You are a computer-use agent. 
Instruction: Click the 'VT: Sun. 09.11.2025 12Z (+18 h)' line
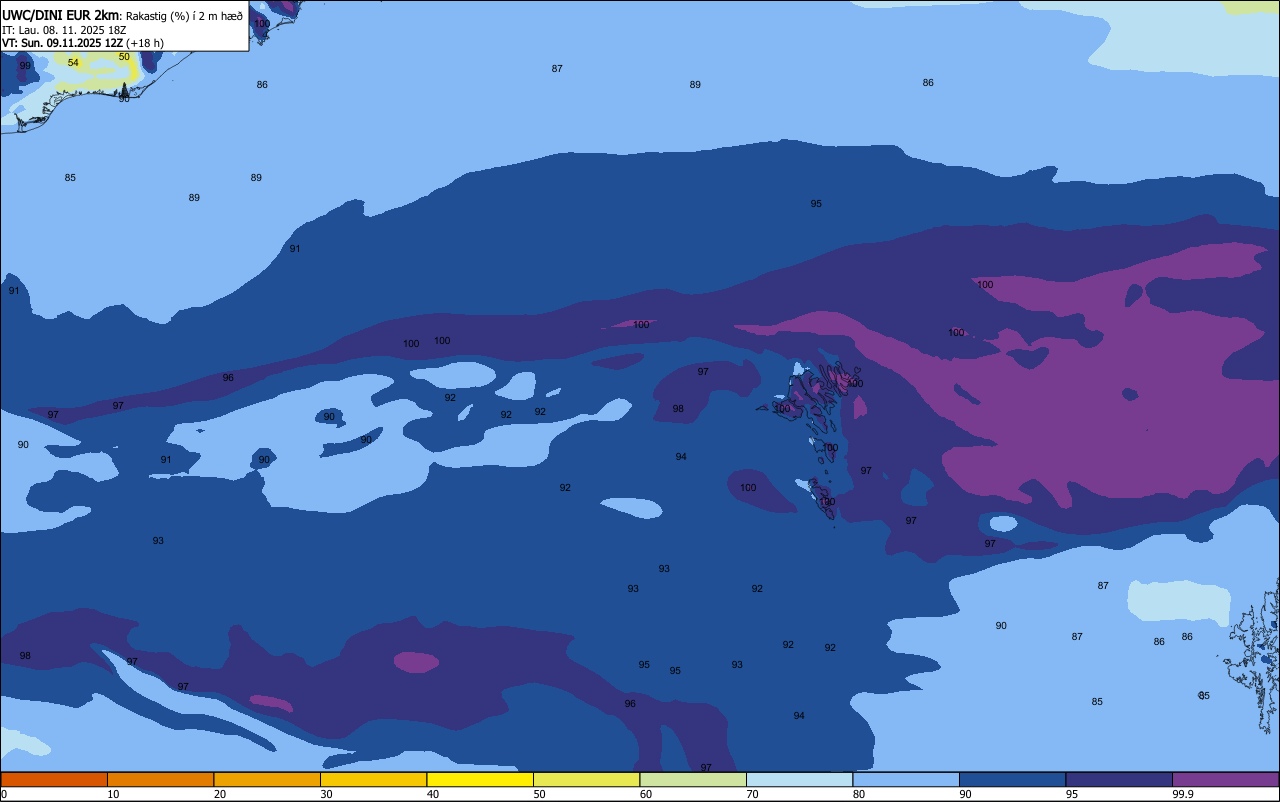coord(83,43)
